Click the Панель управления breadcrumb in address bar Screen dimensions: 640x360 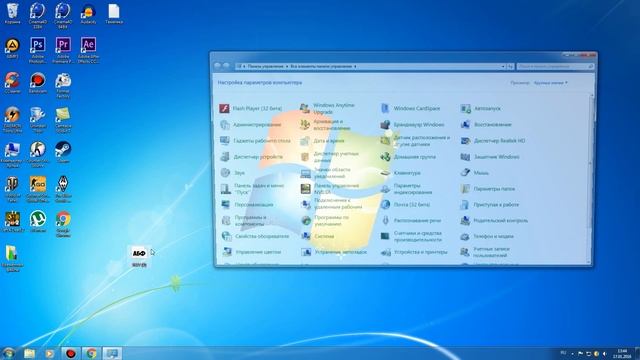[266, 66]
